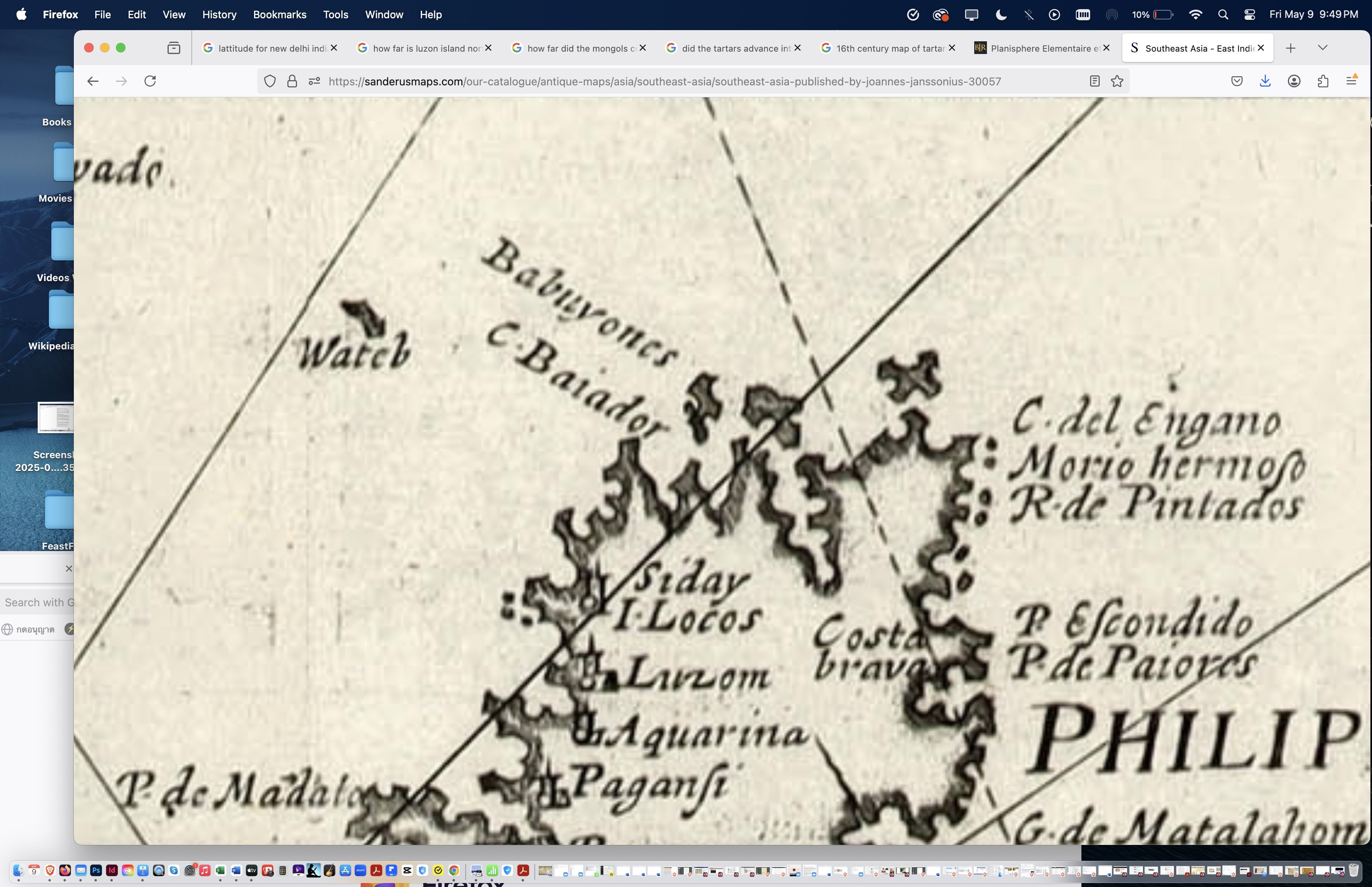Bookmark this page with the star

1117,81
